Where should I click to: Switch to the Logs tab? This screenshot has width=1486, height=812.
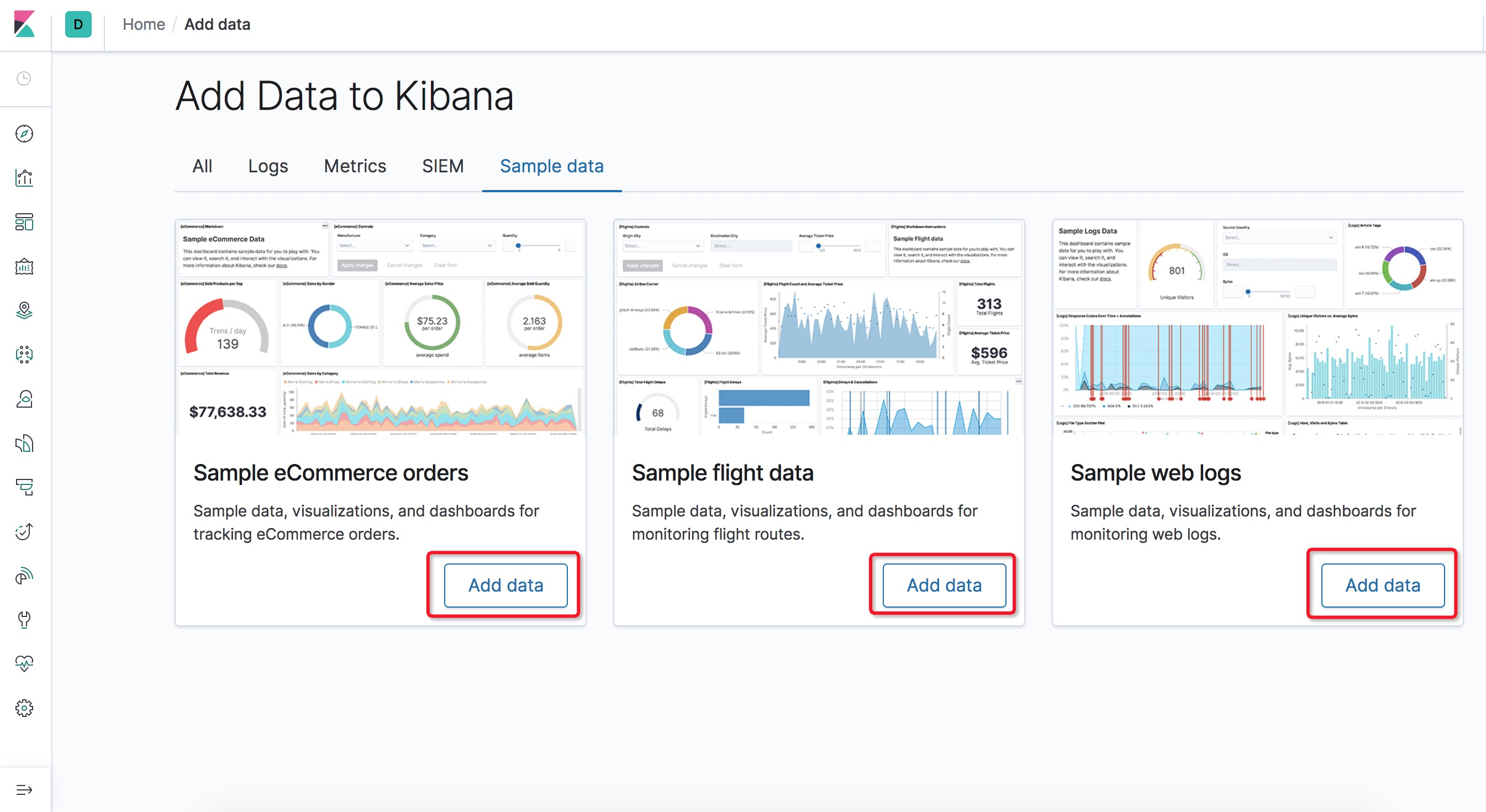tap(268, 166)
